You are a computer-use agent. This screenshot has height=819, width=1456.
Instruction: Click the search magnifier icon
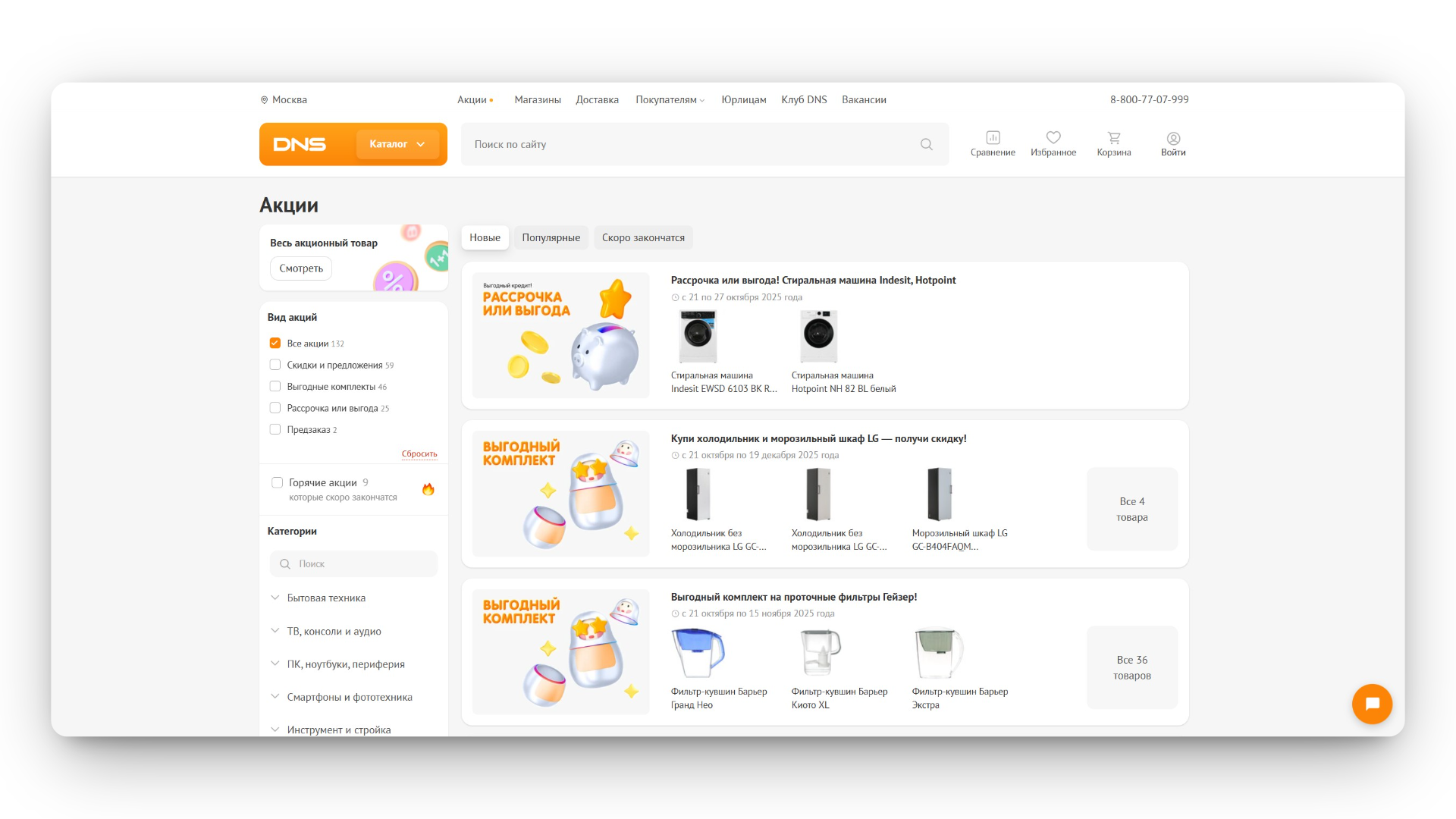926,144
